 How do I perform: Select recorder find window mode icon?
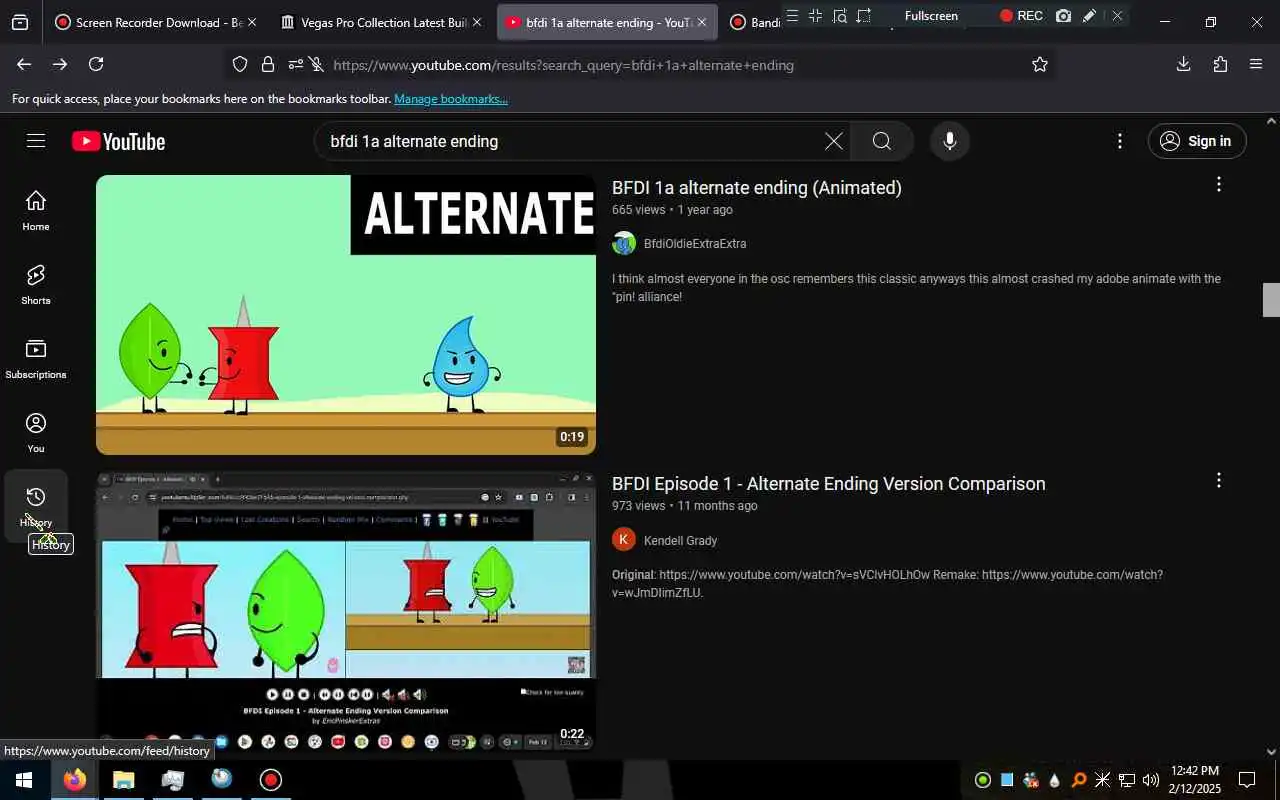[840, 16]
